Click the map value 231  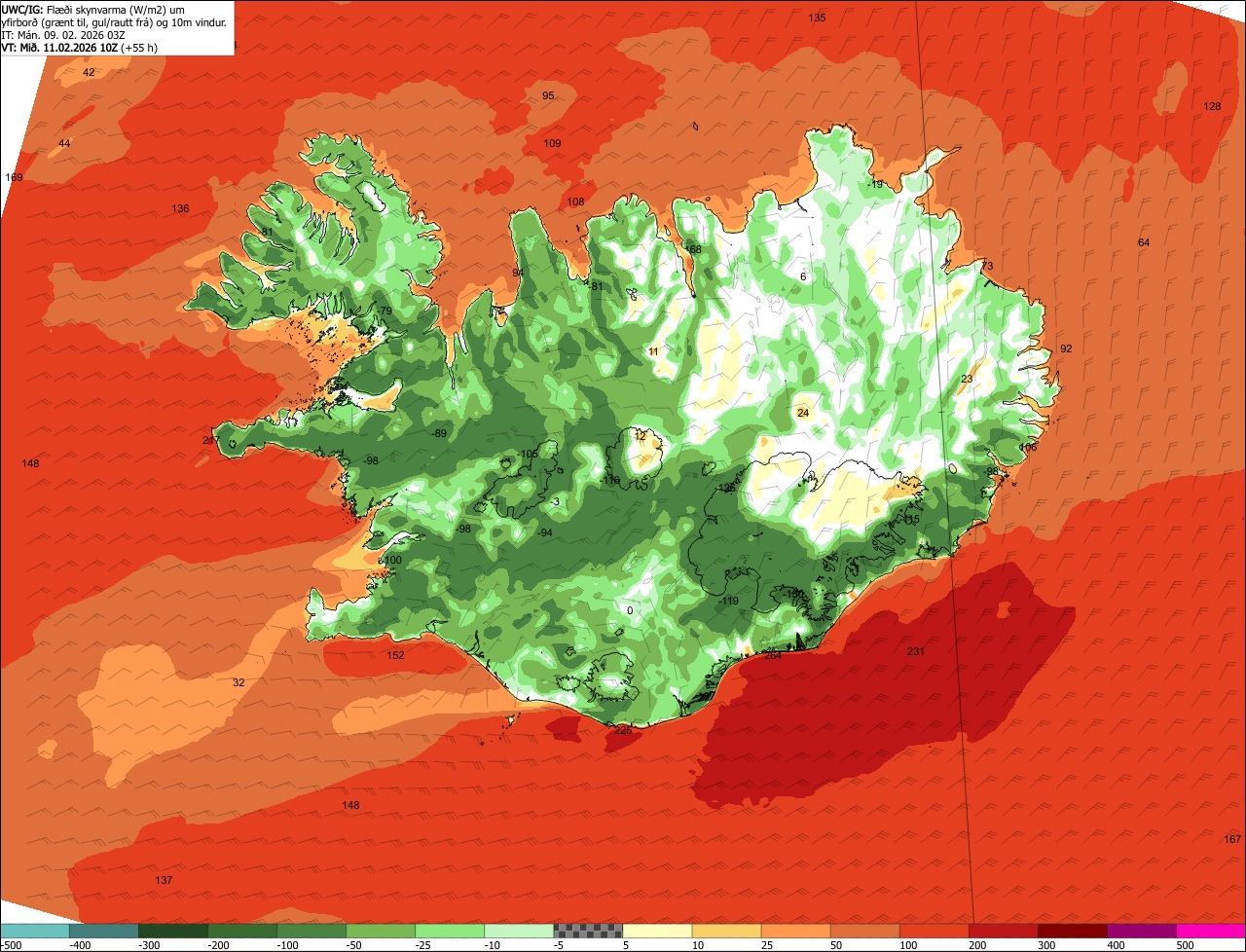tap(915, 652)
